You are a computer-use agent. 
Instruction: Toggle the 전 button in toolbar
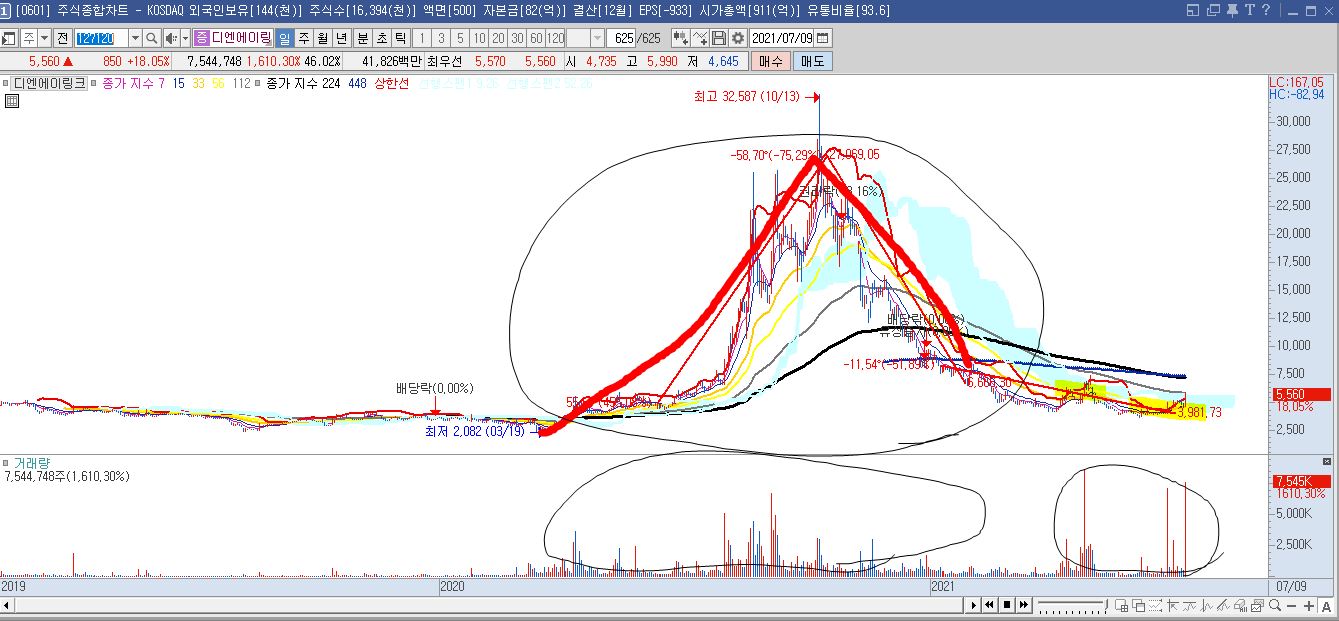pos(63,38)
